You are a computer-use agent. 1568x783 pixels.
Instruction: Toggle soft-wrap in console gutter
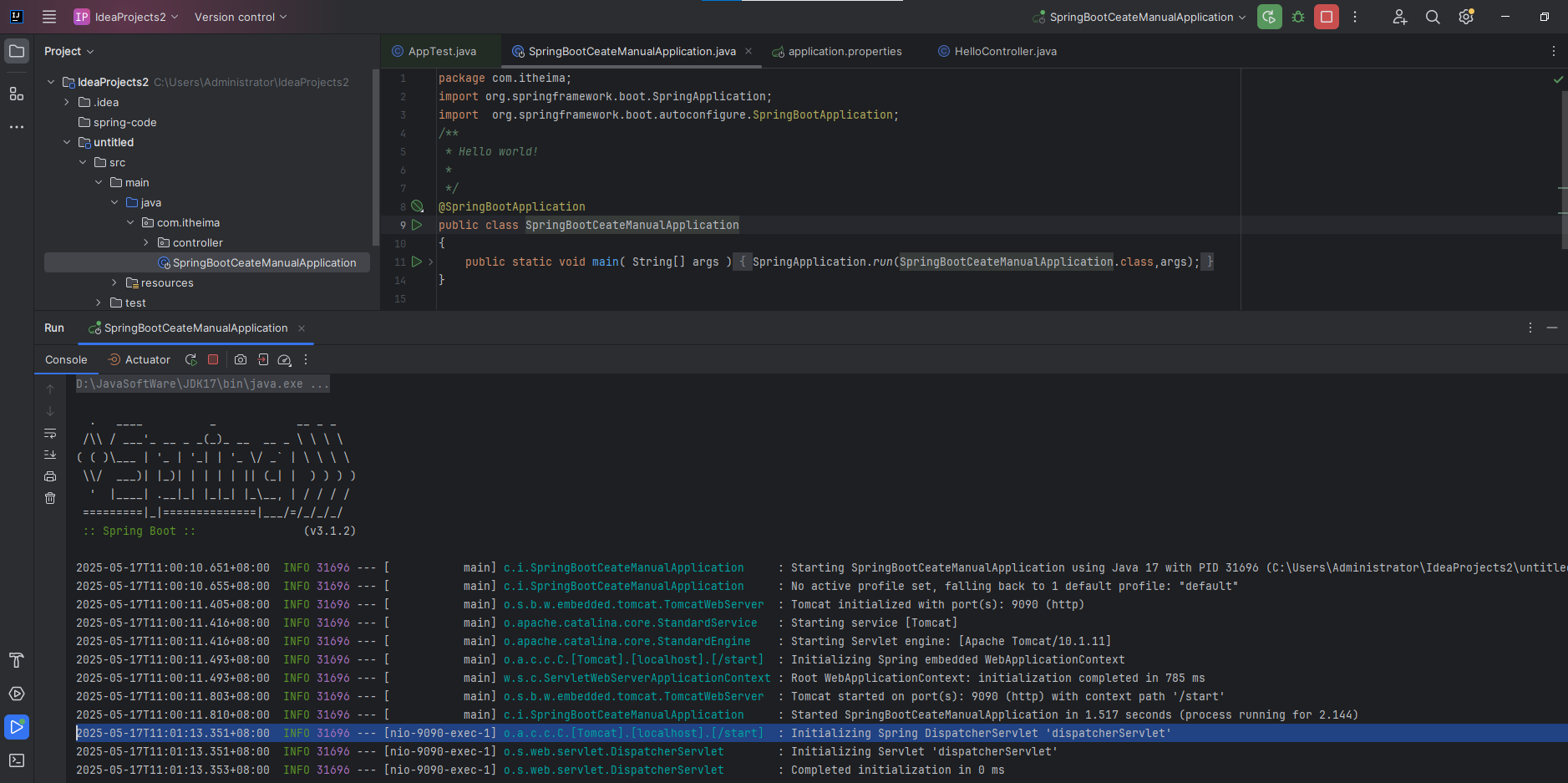50,433
